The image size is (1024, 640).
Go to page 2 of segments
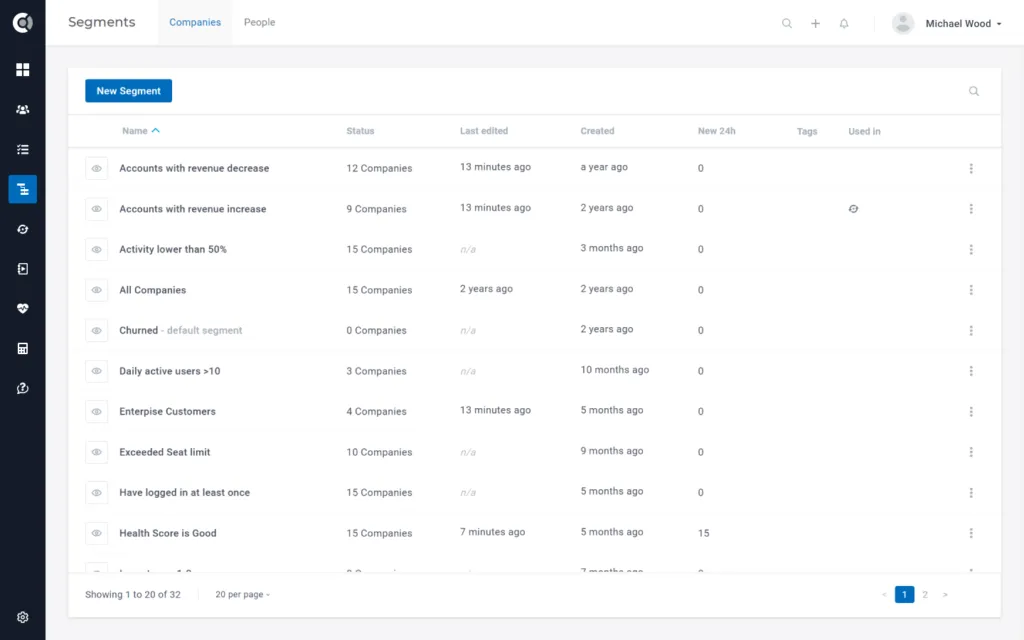pyautogui.click(x=925, y=594)
